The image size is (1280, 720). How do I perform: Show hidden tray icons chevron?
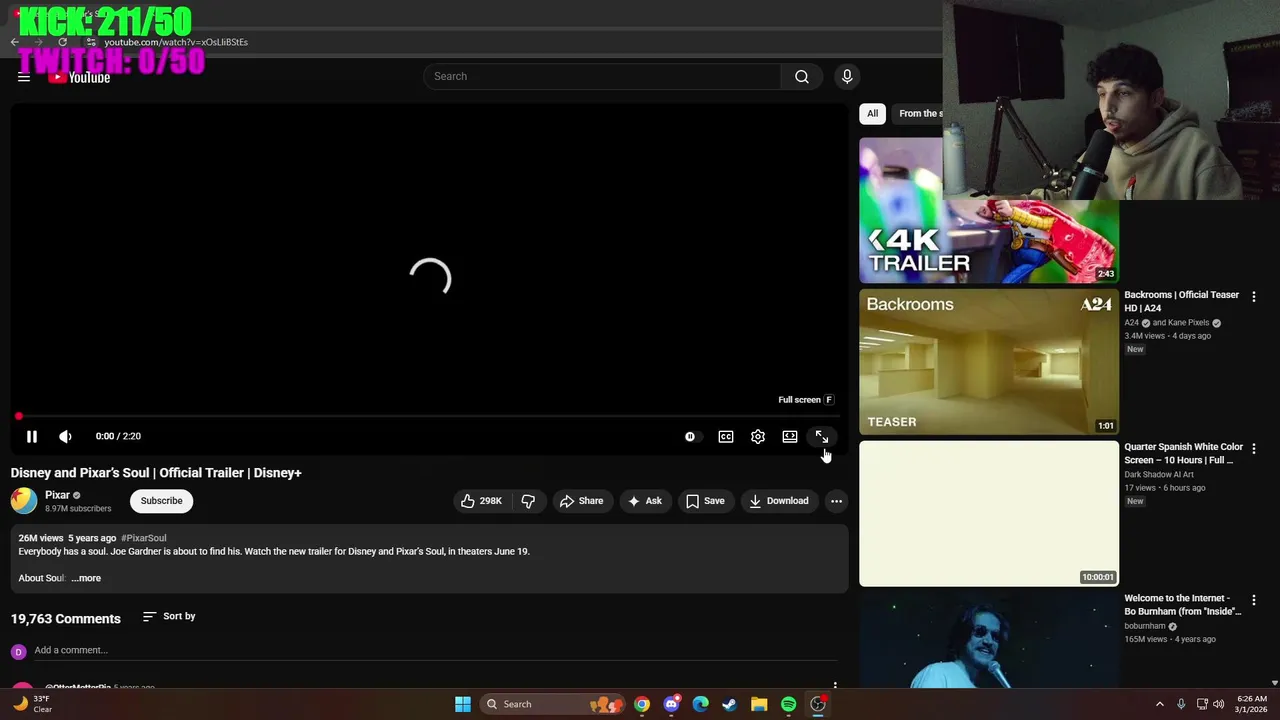pos(1160,704)
